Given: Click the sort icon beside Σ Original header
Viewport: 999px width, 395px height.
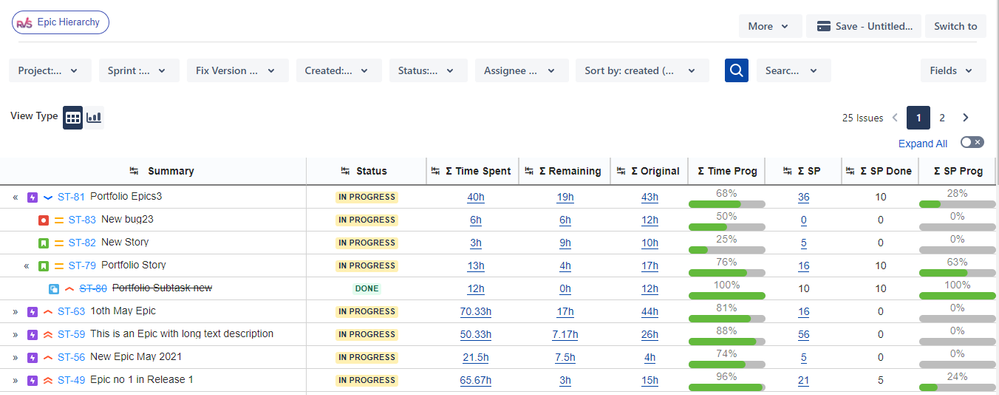Looking at the screenshot, I should (x=621, y=171).
